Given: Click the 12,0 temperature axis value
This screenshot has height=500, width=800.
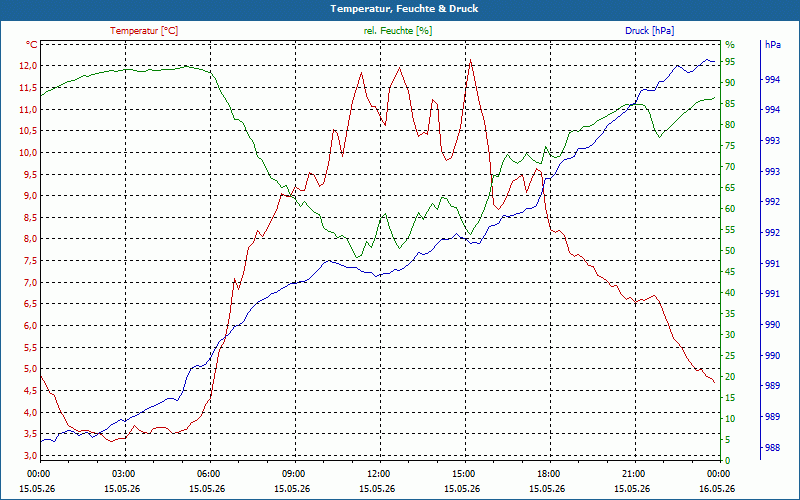Looking at the screenshot, I should 29,66.
